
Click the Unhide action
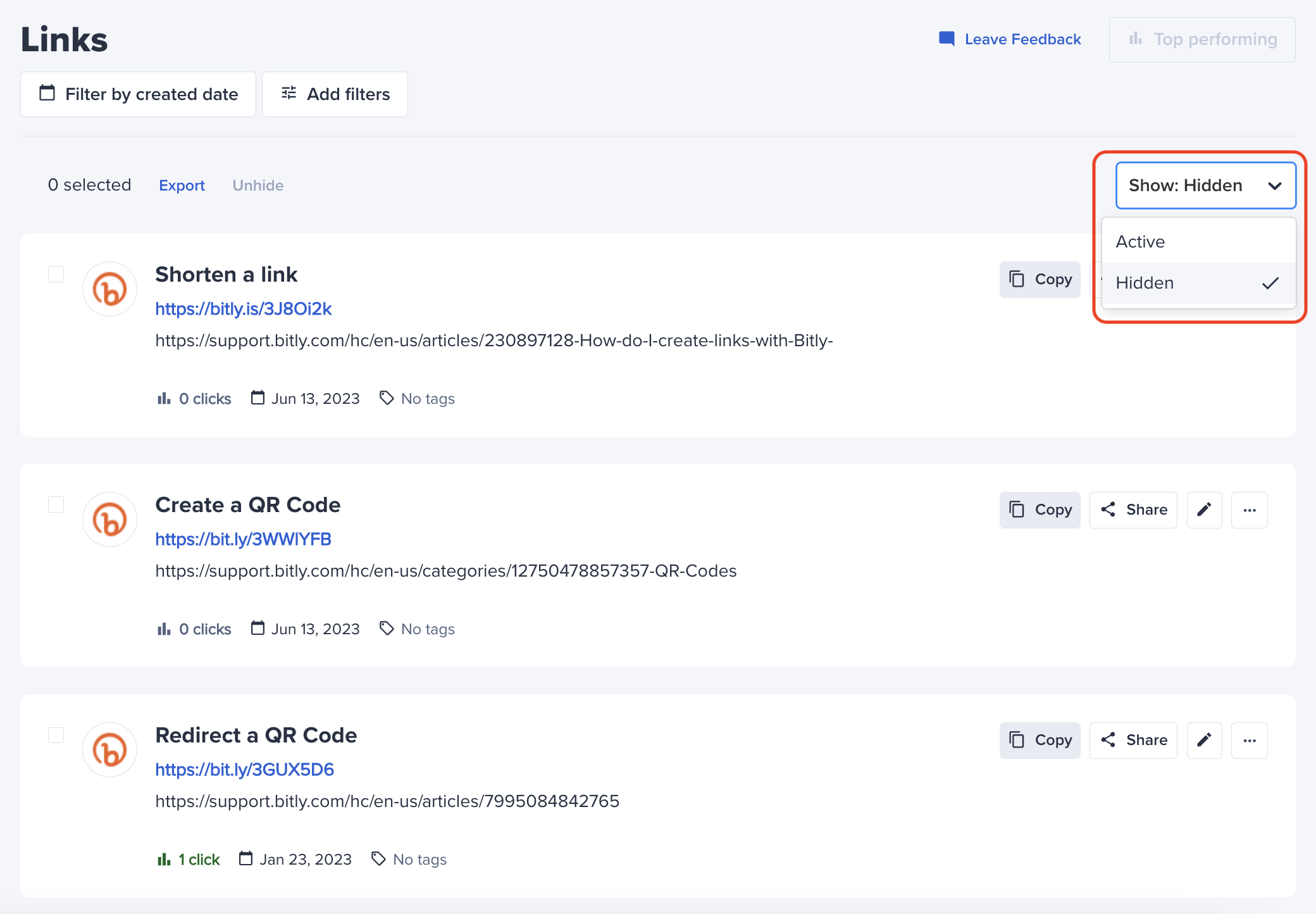coord(258,185)
